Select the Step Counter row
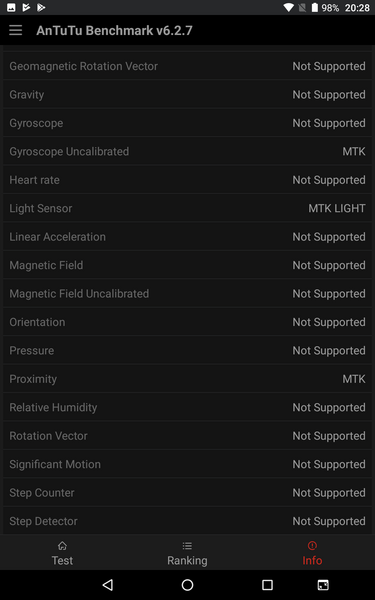 (188, 492)
